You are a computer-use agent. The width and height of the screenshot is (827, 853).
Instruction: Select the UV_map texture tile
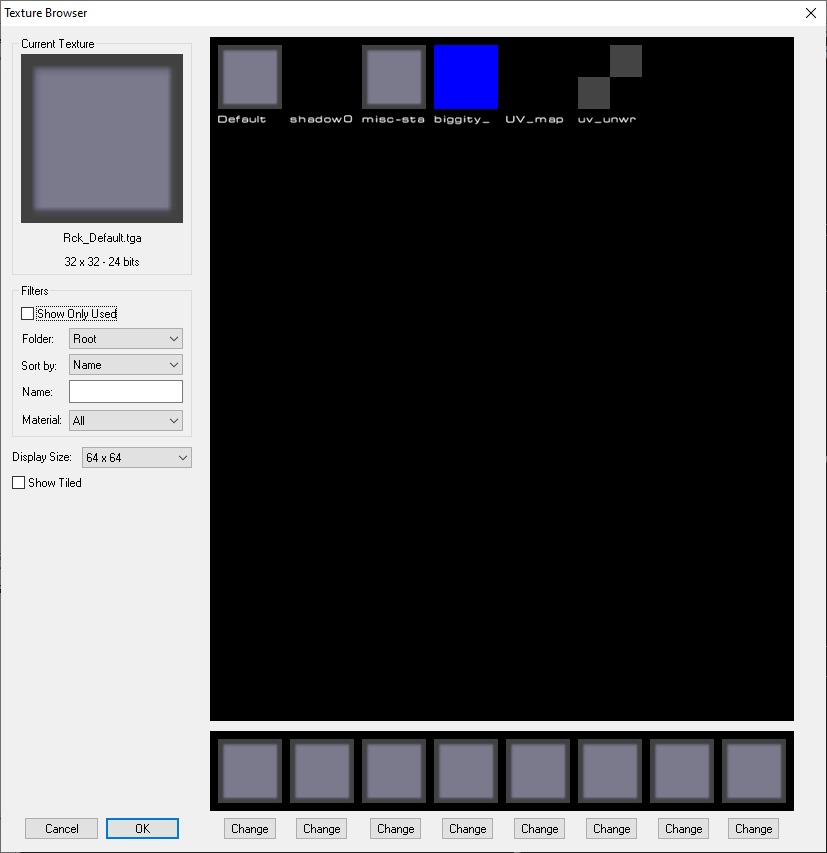(x=537, y=77)
